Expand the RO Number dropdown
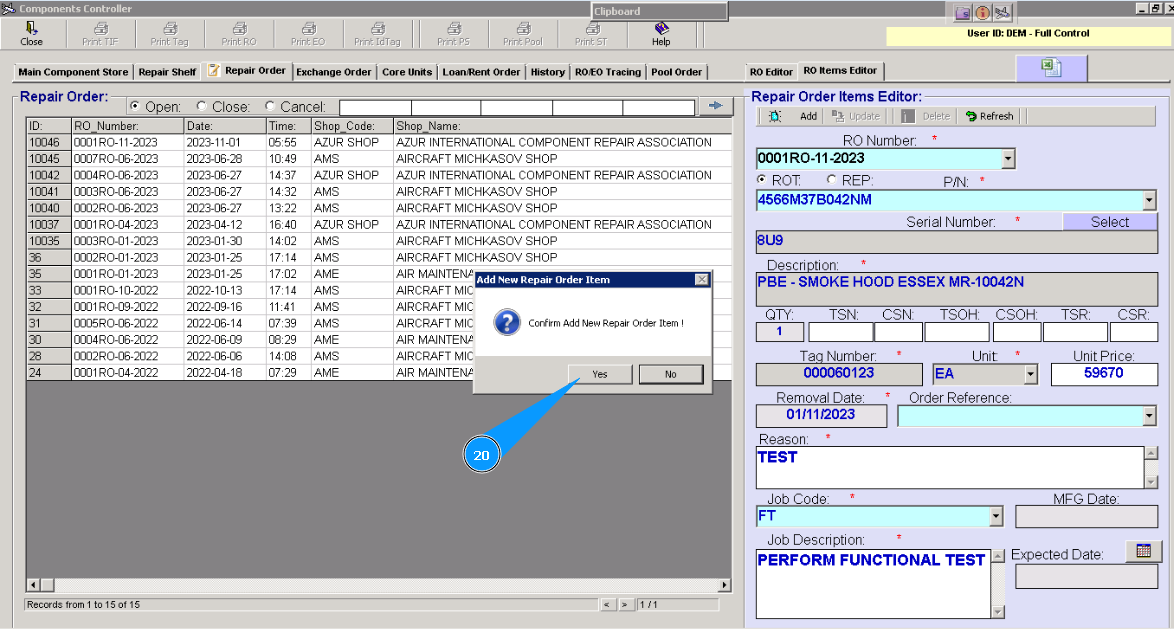This screenshot has height=629, width=1174. [1008, 158]
